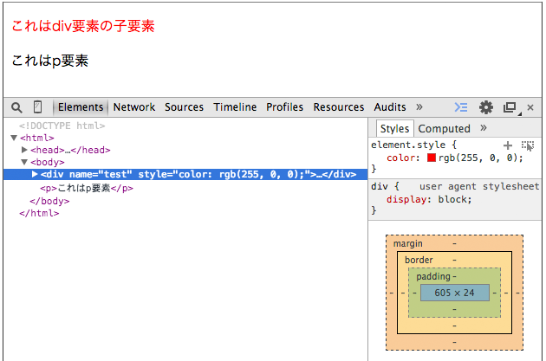
Task: Open the Audits tab
Action: [x=390, y=107]
